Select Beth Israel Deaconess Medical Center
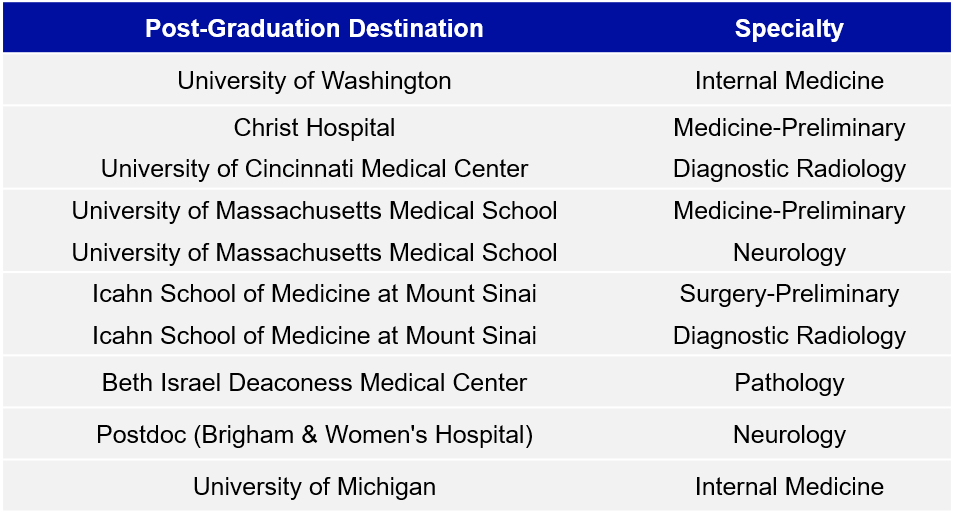 coord(314,382)
